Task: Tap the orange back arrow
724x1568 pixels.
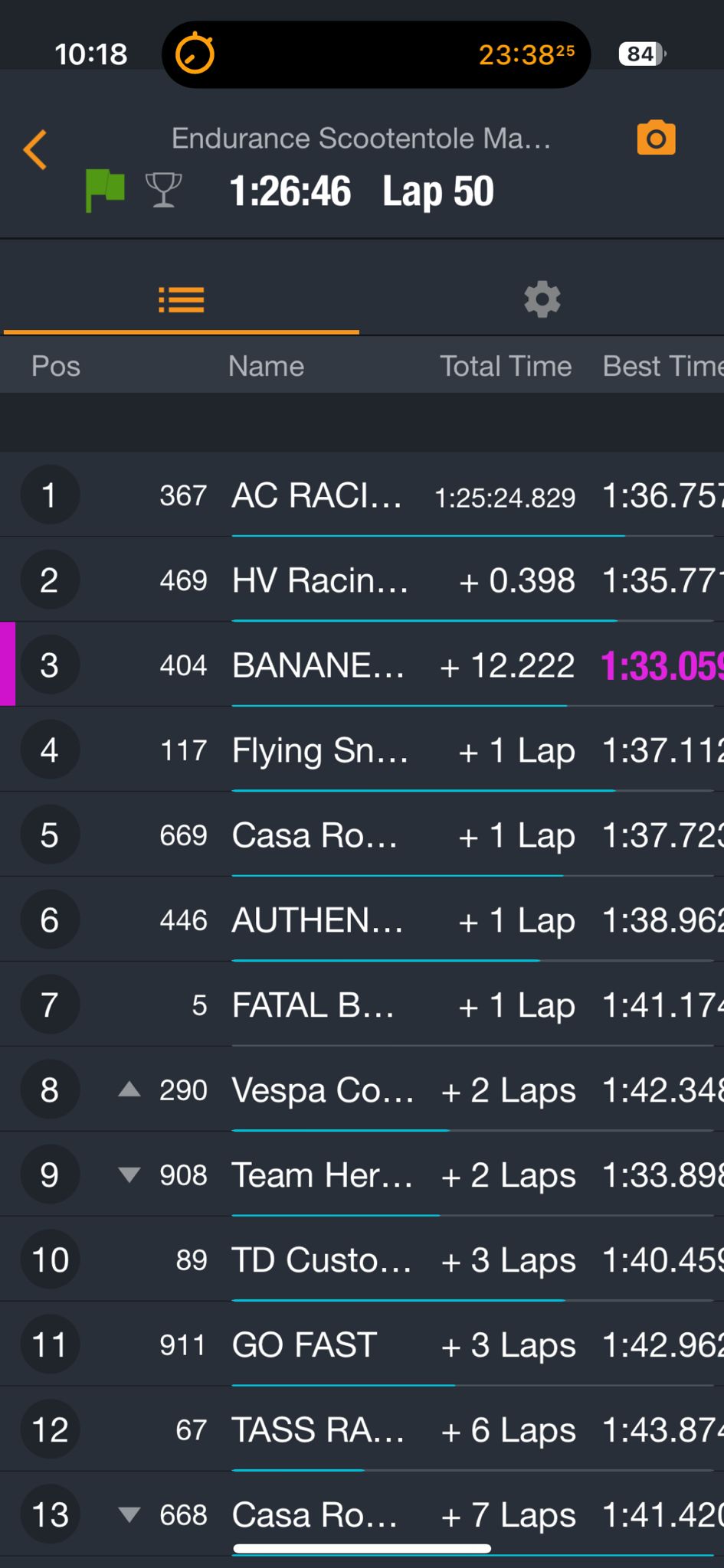Action: [x=36, y=149]
